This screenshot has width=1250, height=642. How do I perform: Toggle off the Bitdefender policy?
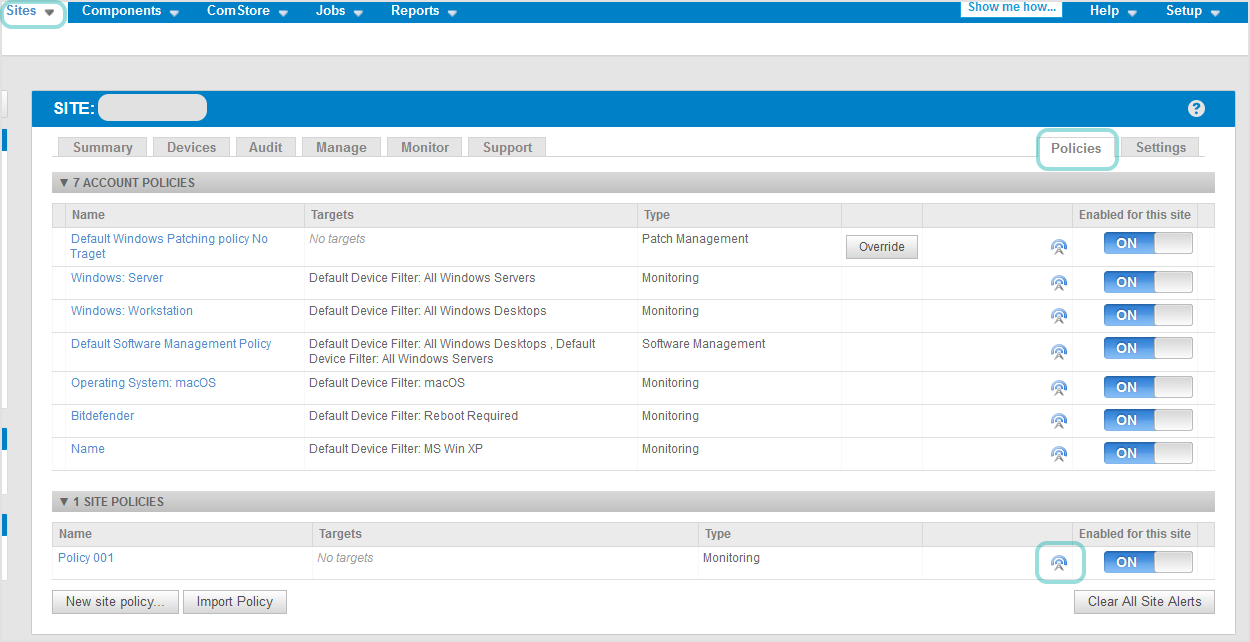(1147, 419)
